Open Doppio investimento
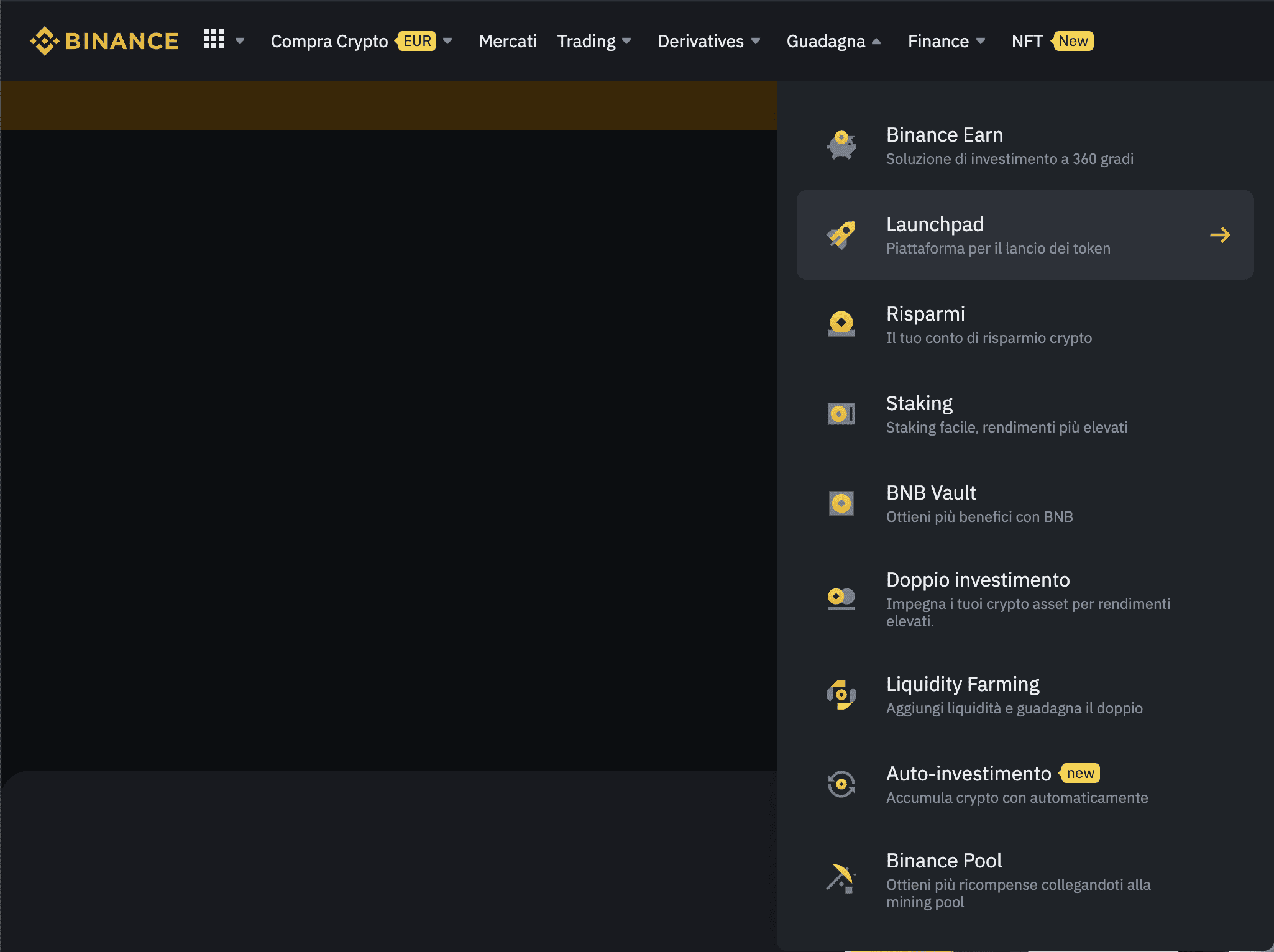 pos(1025,599)
